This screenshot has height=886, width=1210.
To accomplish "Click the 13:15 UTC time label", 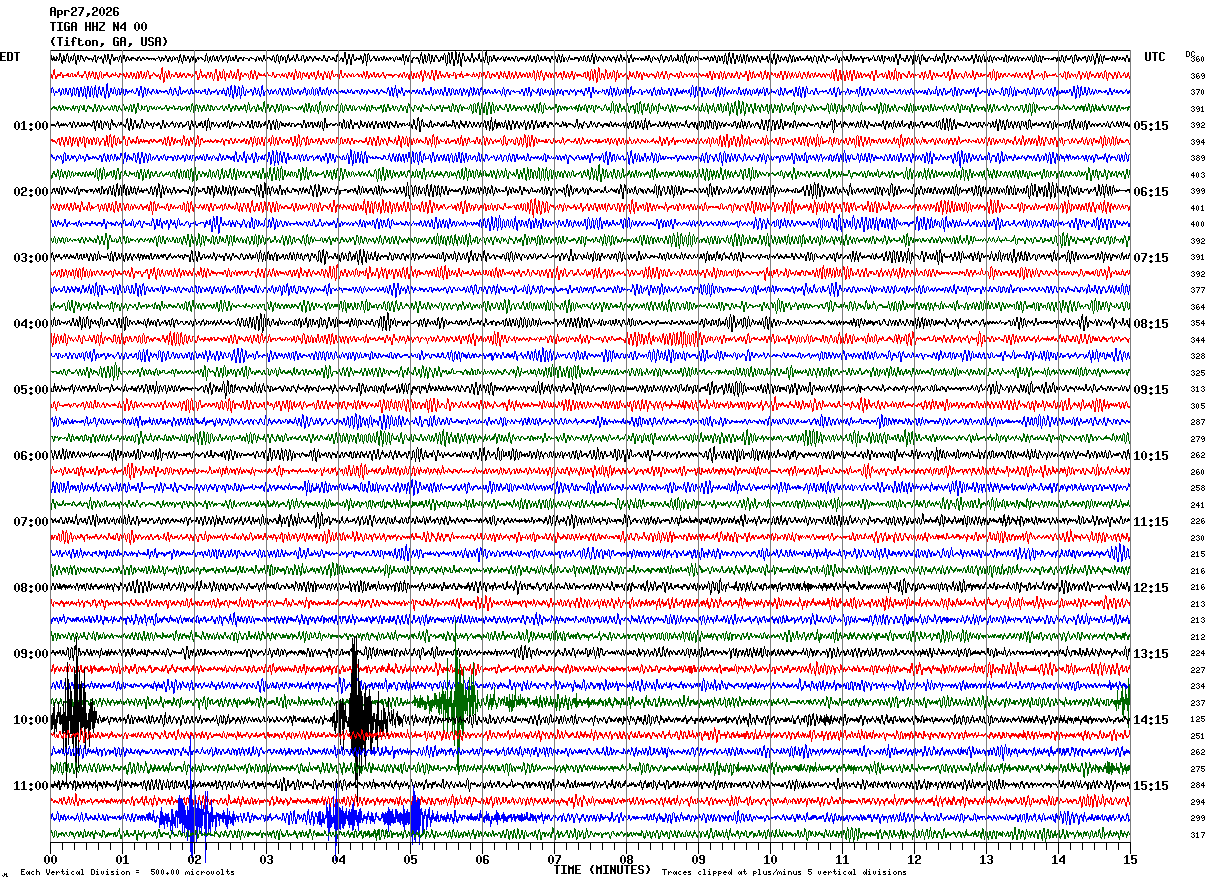I will click(x=1151, y=654).
